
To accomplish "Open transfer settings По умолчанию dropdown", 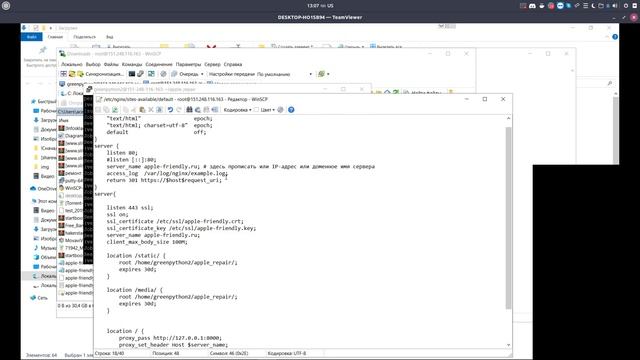I will pyautogui.click(x=284, y=74).
